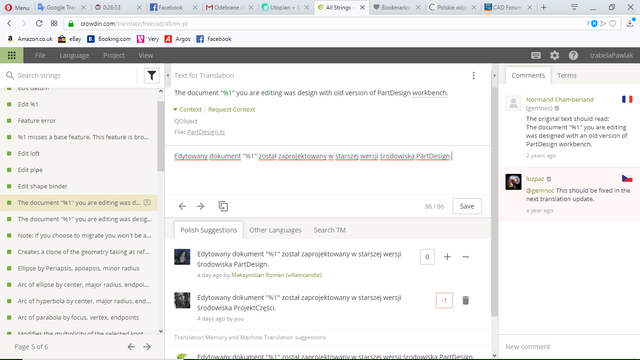Open the File menu
The image size is (640, 360).
coord(40,56)
